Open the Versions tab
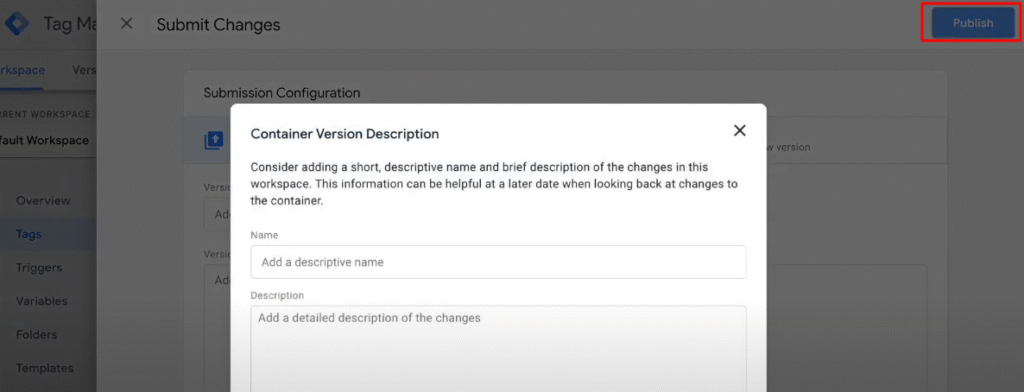1024x392 pixels. (x=84, y=70)
